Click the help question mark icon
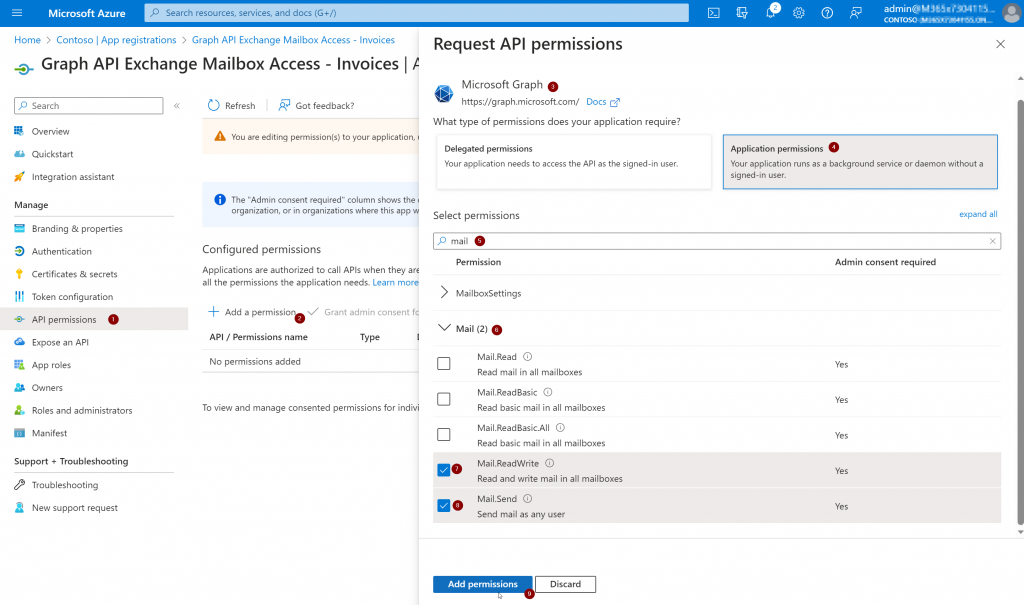 click(827, 13)
